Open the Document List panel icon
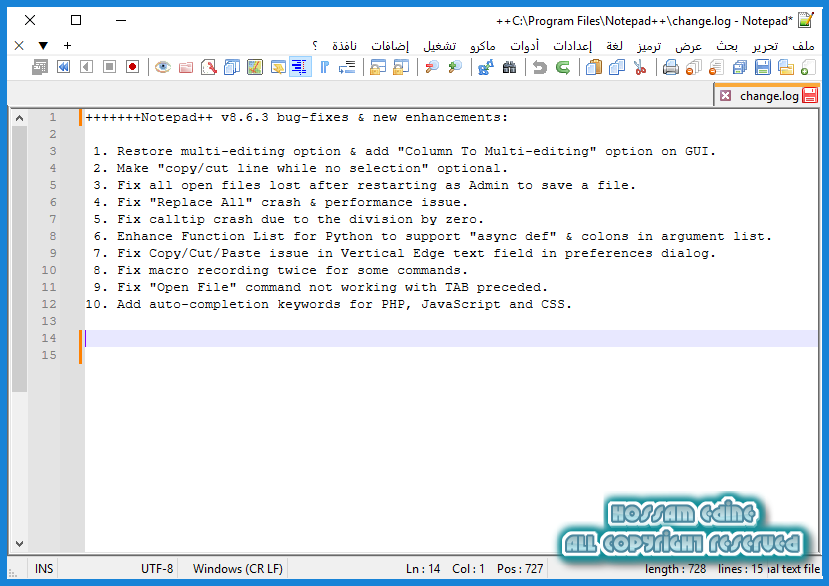Image resolution: width=829 pixels, height=586 pixels. (x=232, y=67)
